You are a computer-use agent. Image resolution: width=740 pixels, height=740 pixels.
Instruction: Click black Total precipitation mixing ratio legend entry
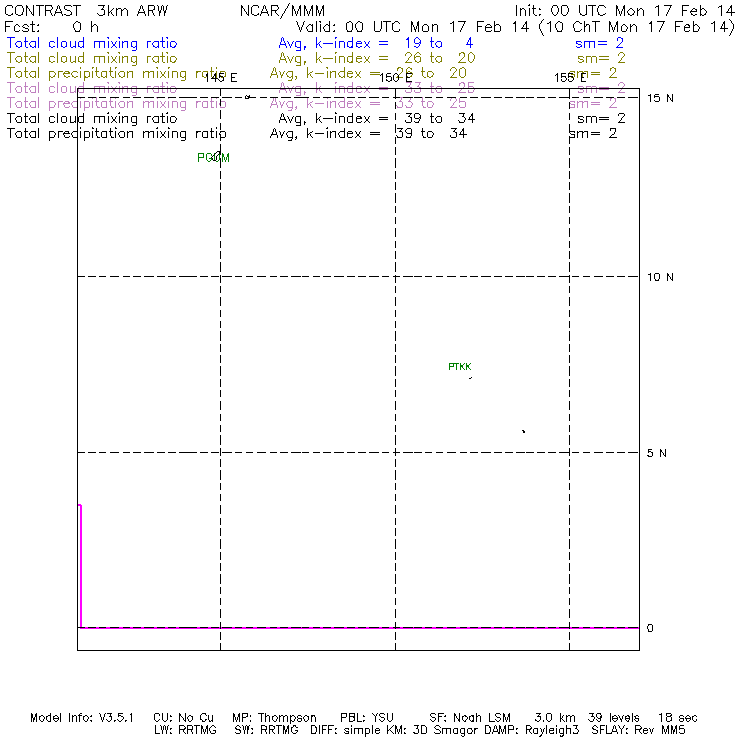[x=116, y=134]
